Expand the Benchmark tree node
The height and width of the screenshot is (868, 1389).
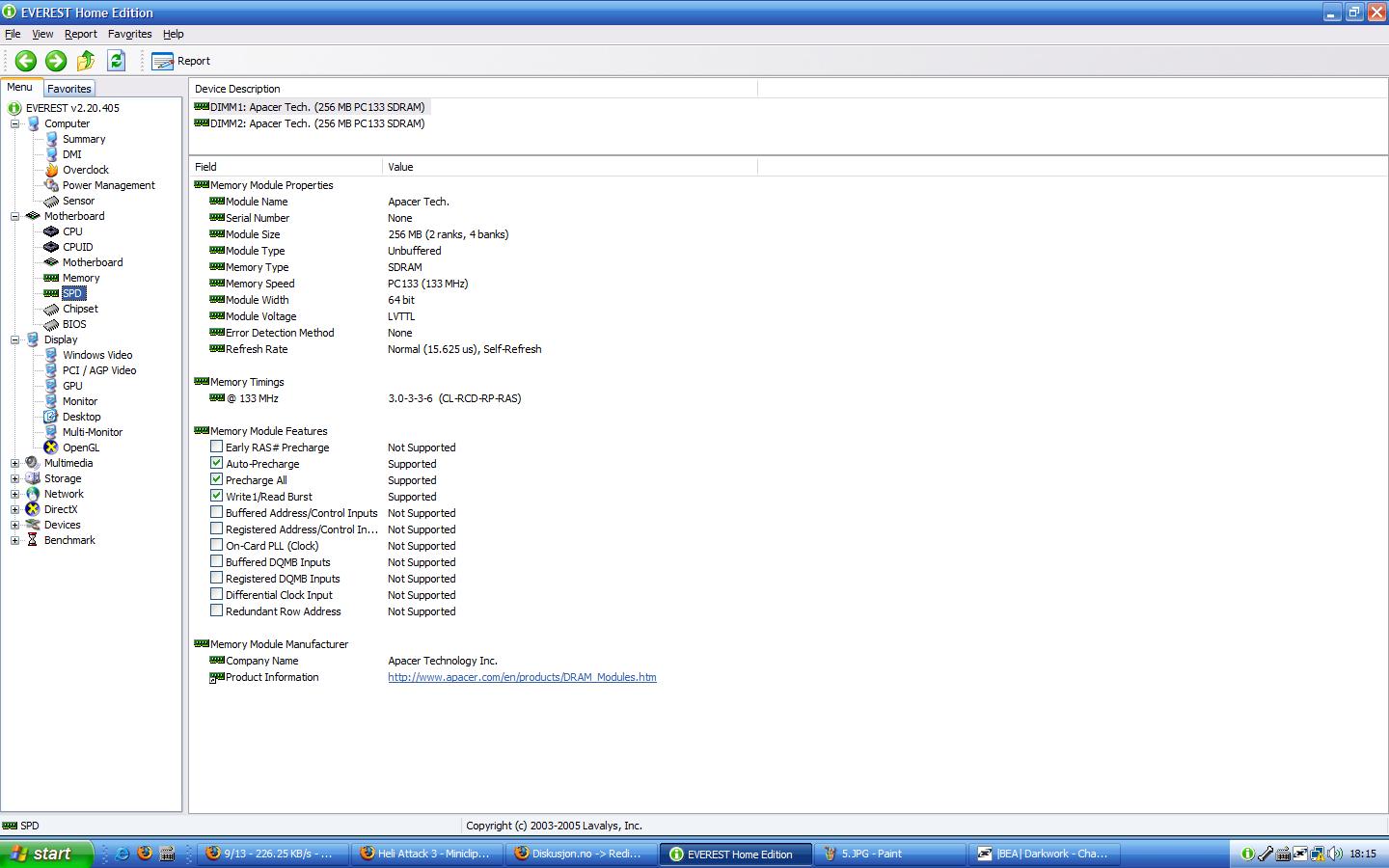coord(15,540)
